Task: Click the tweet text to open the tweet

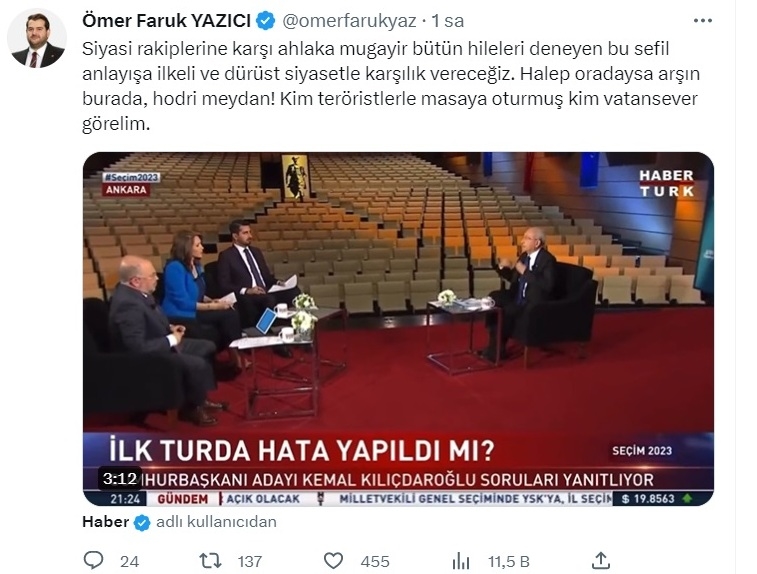Action: coord(390,86)
